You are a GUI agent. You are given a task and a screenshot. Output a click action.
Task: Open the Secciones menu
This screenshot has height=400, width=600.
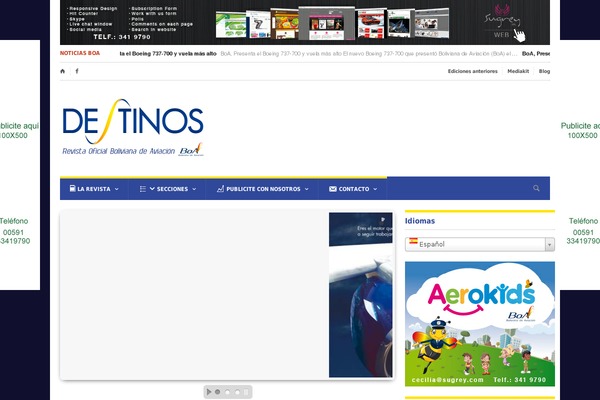pyautogui.click(x=167, y=189)
